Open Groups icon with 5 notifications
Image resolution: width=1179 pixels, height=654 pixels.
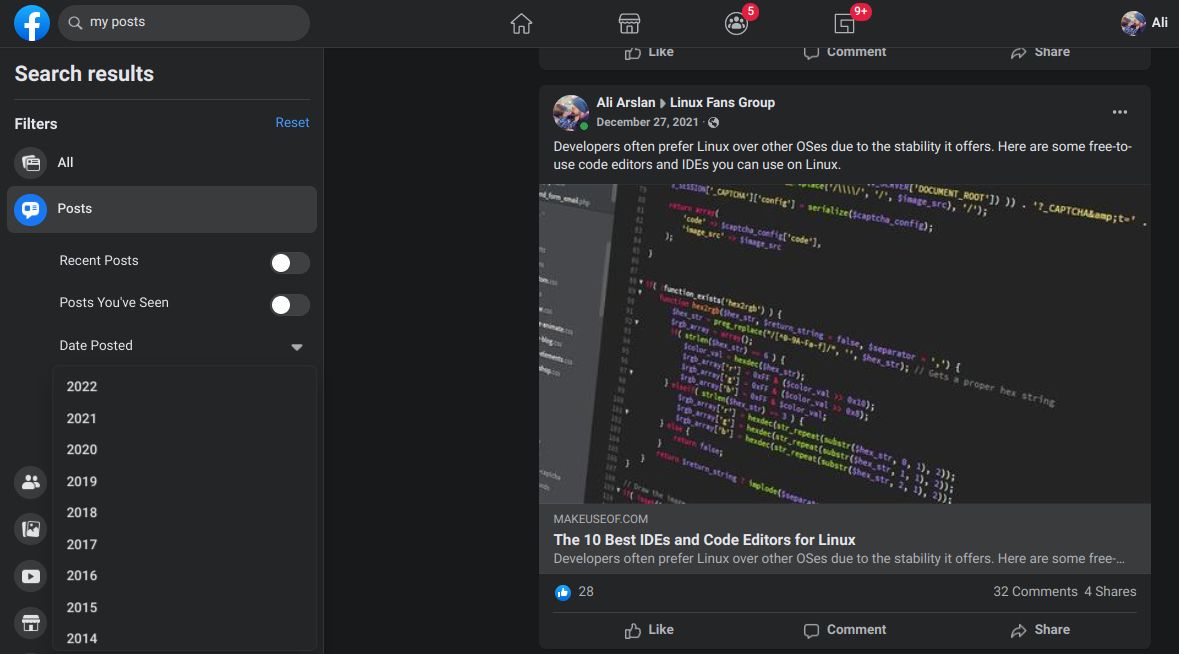click(737, 24)
